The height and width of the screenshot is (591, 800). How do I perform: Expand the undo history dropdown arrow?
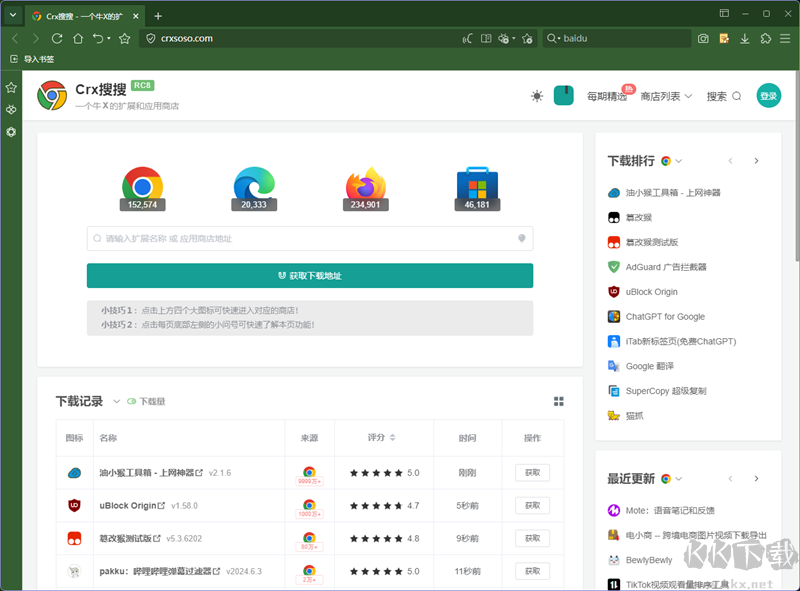[109, 38]
